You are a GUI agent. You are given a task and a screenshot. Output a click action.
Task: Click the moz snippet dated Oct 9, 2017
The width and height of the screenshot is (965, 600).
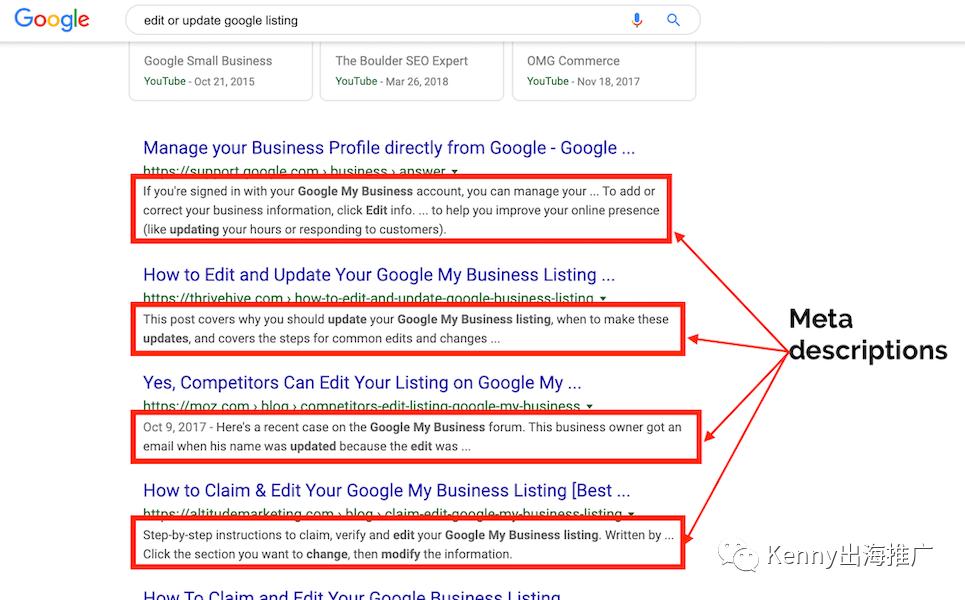(412, 436)
